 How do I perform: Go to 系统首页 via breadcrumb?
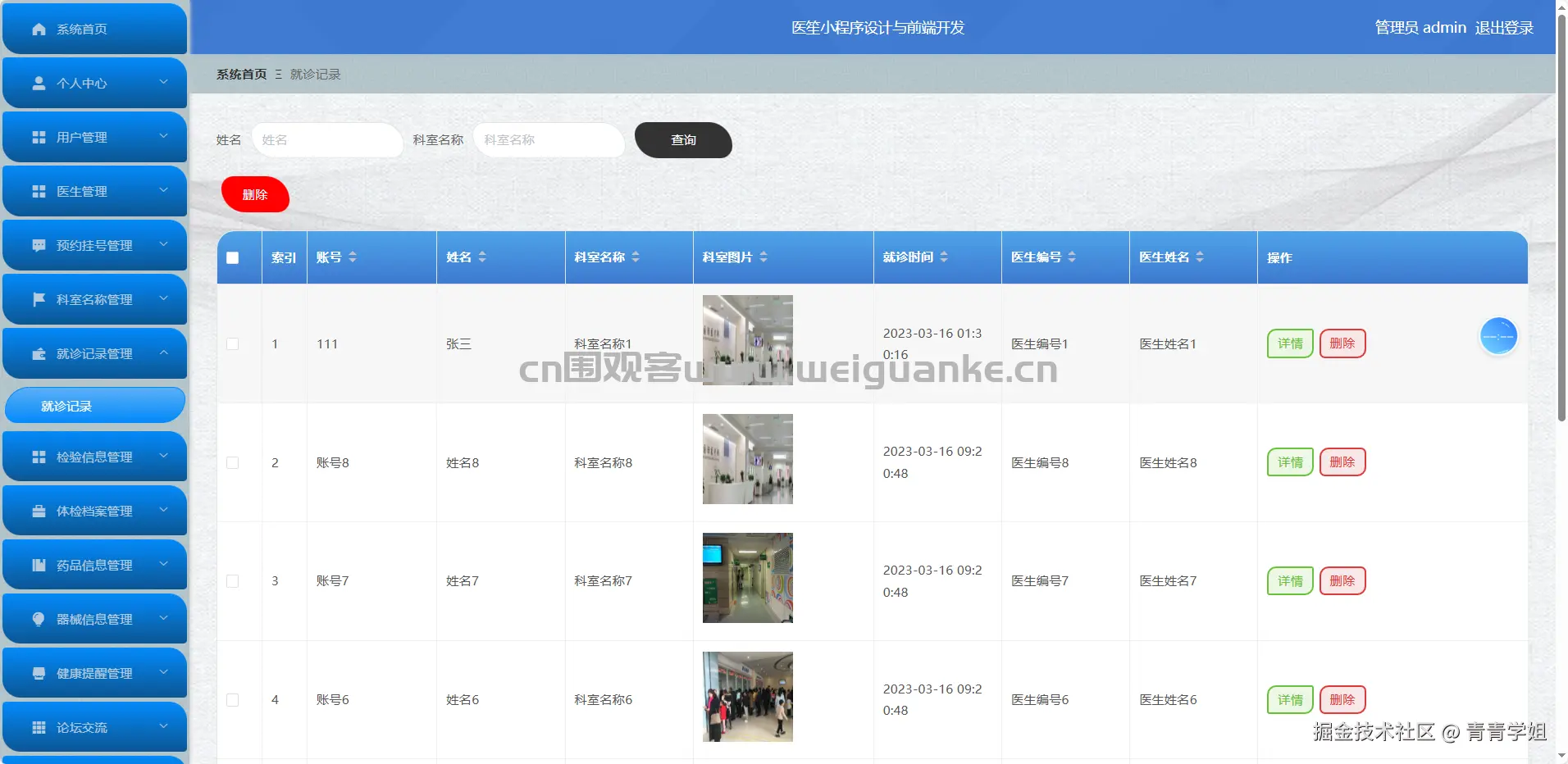point(241,75)
